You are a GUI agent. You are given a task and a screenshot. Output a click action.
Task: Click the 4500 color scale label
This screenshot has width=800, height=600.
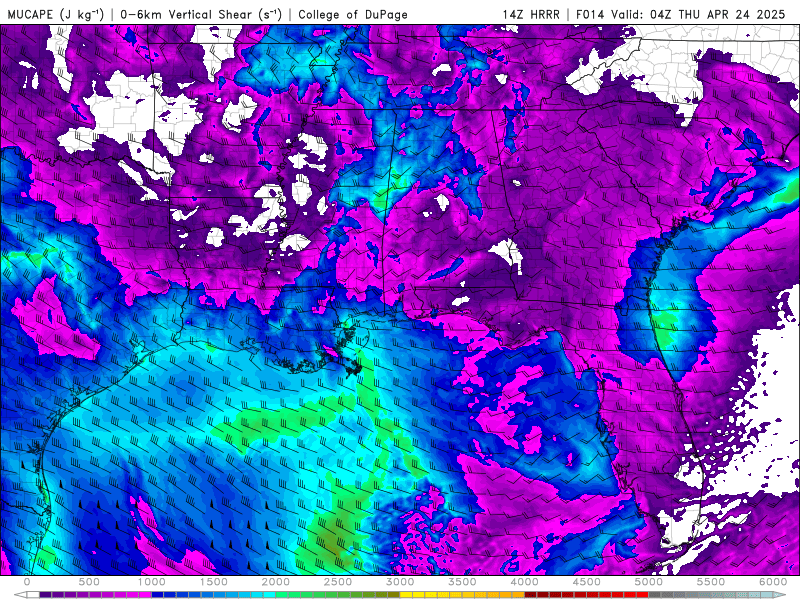tap(587, 582)
